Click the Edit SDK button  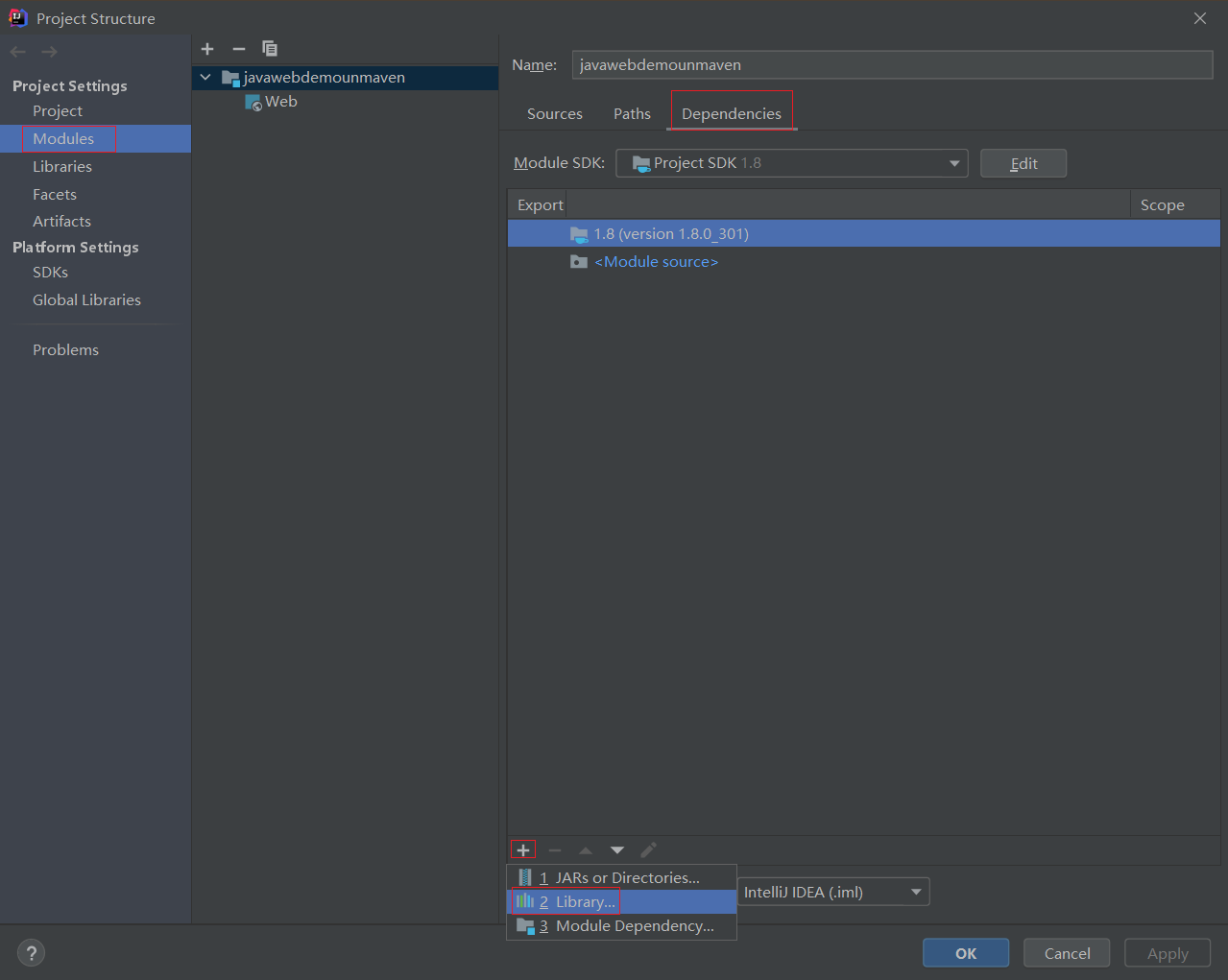click(x=1023, y=163)
